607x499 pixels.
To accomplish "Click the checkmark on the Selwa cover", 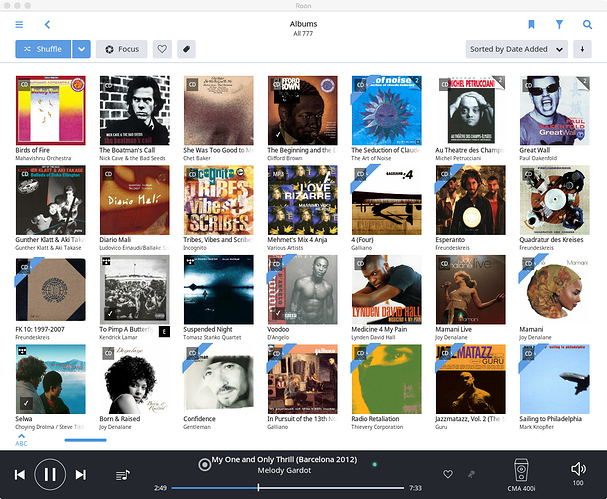I will click(26, 403).
